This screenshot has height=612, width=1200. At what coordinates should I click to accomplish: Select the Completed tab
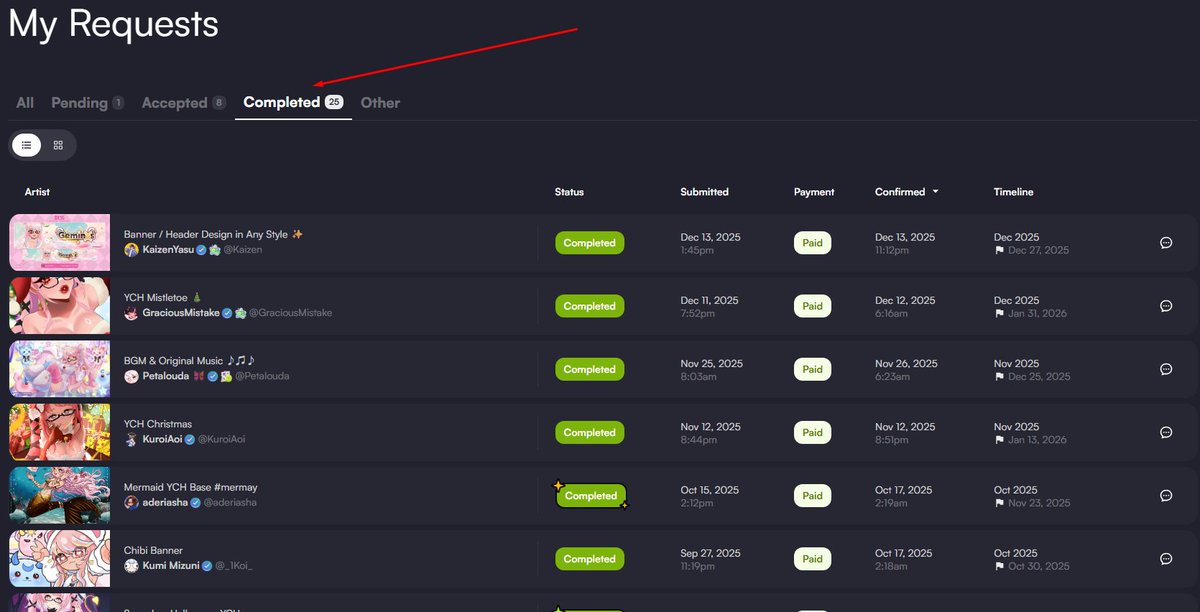pyautogui.click(x=293, y=102)
